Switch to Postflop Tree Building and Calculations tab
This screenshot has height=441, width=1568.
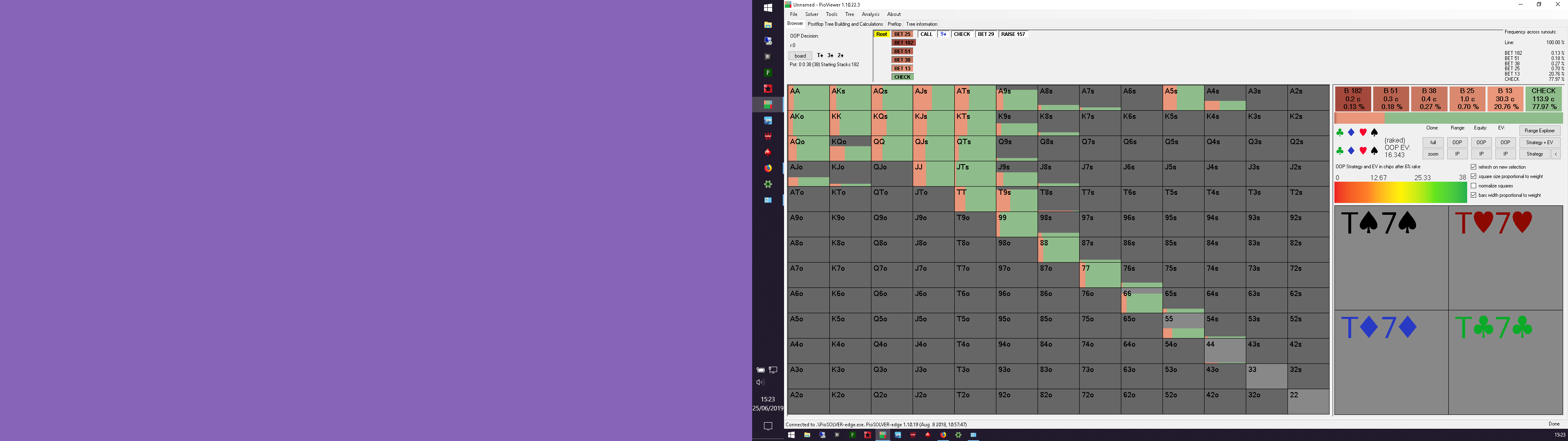click(x=845, y=24)
